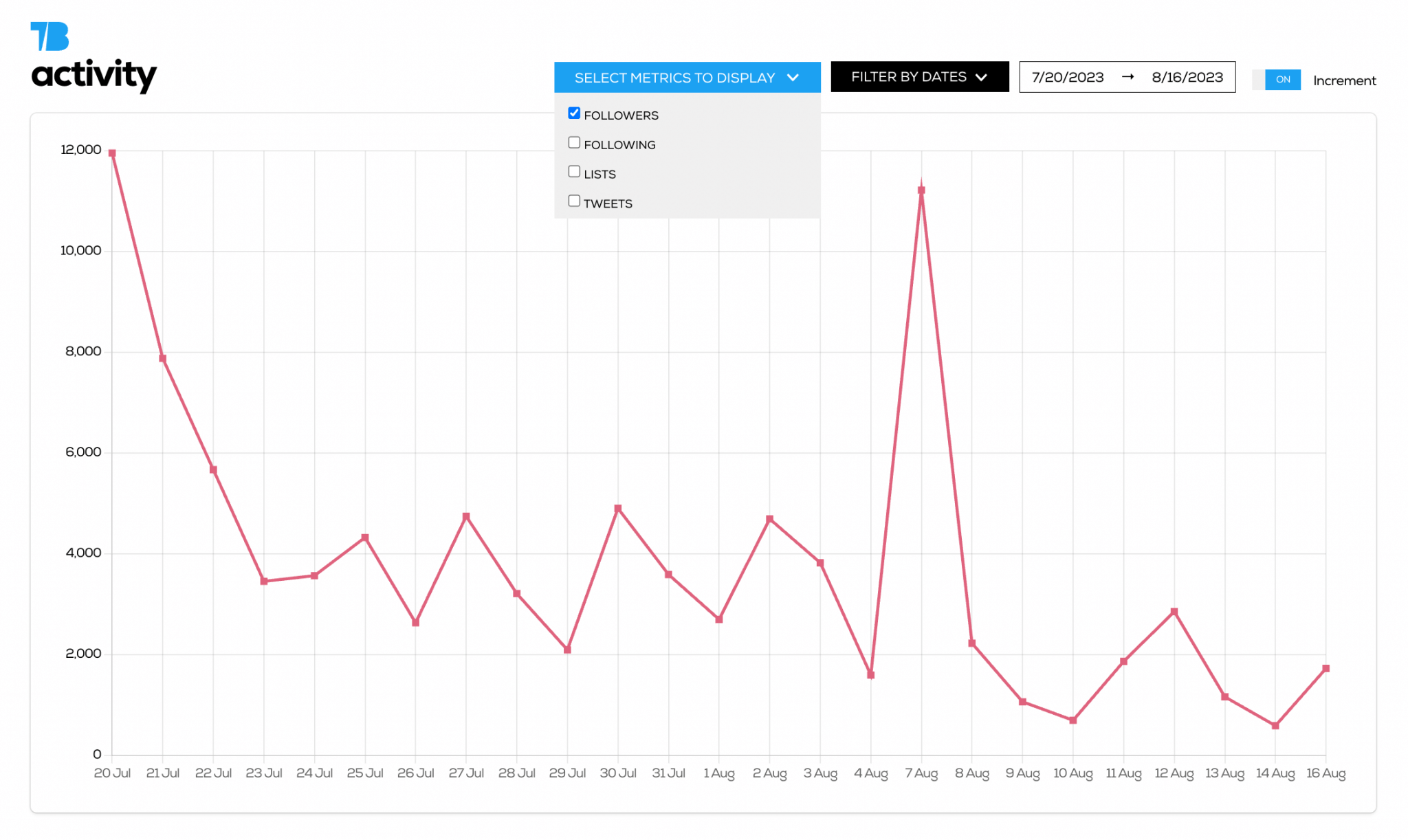Enable the Following metric checkbox
Screen dimensions: 1408x840
point(574,143)
